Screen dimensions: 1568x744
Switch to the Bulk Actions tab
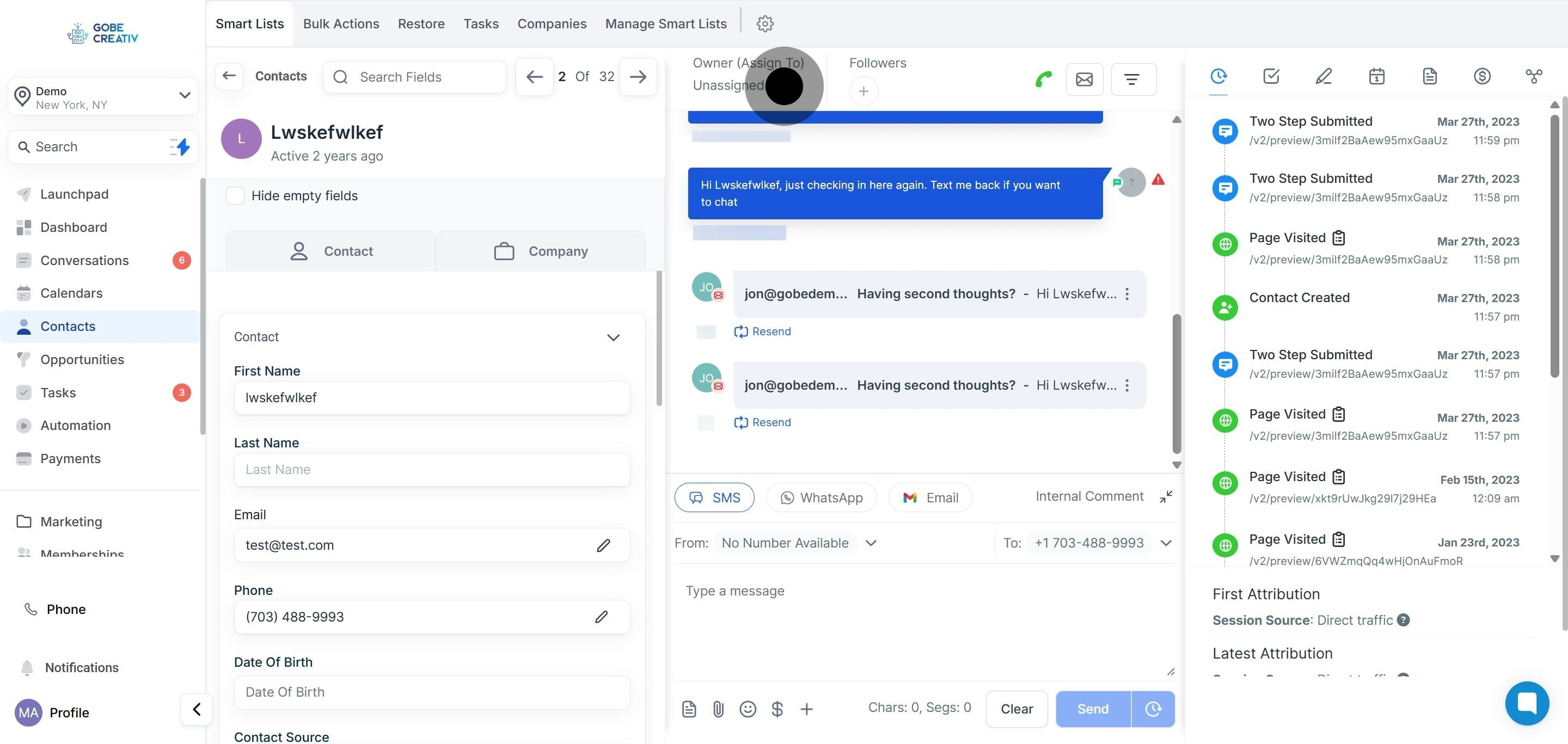point(341,24)
